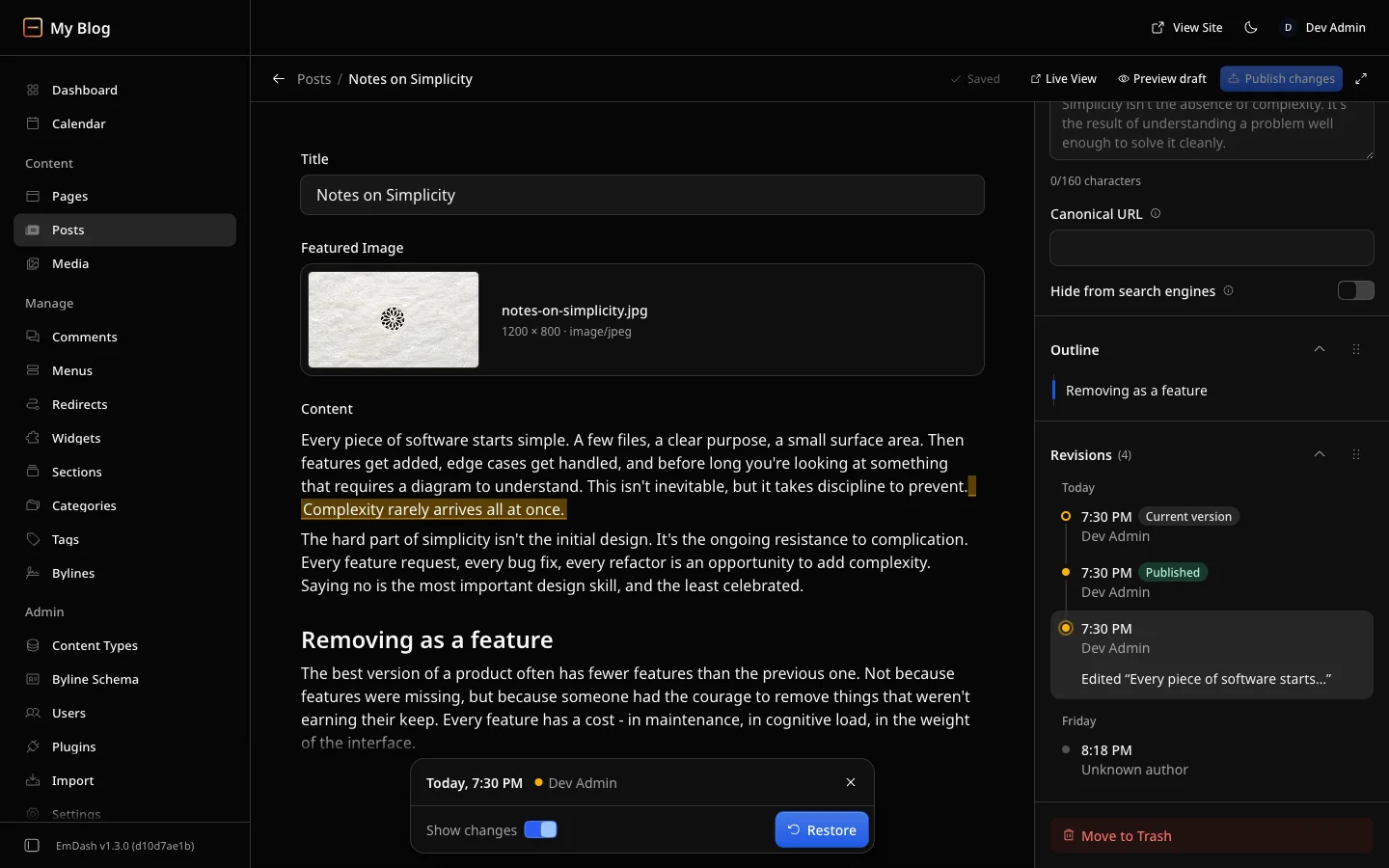The height and width of the screenshot is (868, 1389).
Task: Open the Dev Admin user menu
Action: pyautogui.click(x=1322, y=28)
